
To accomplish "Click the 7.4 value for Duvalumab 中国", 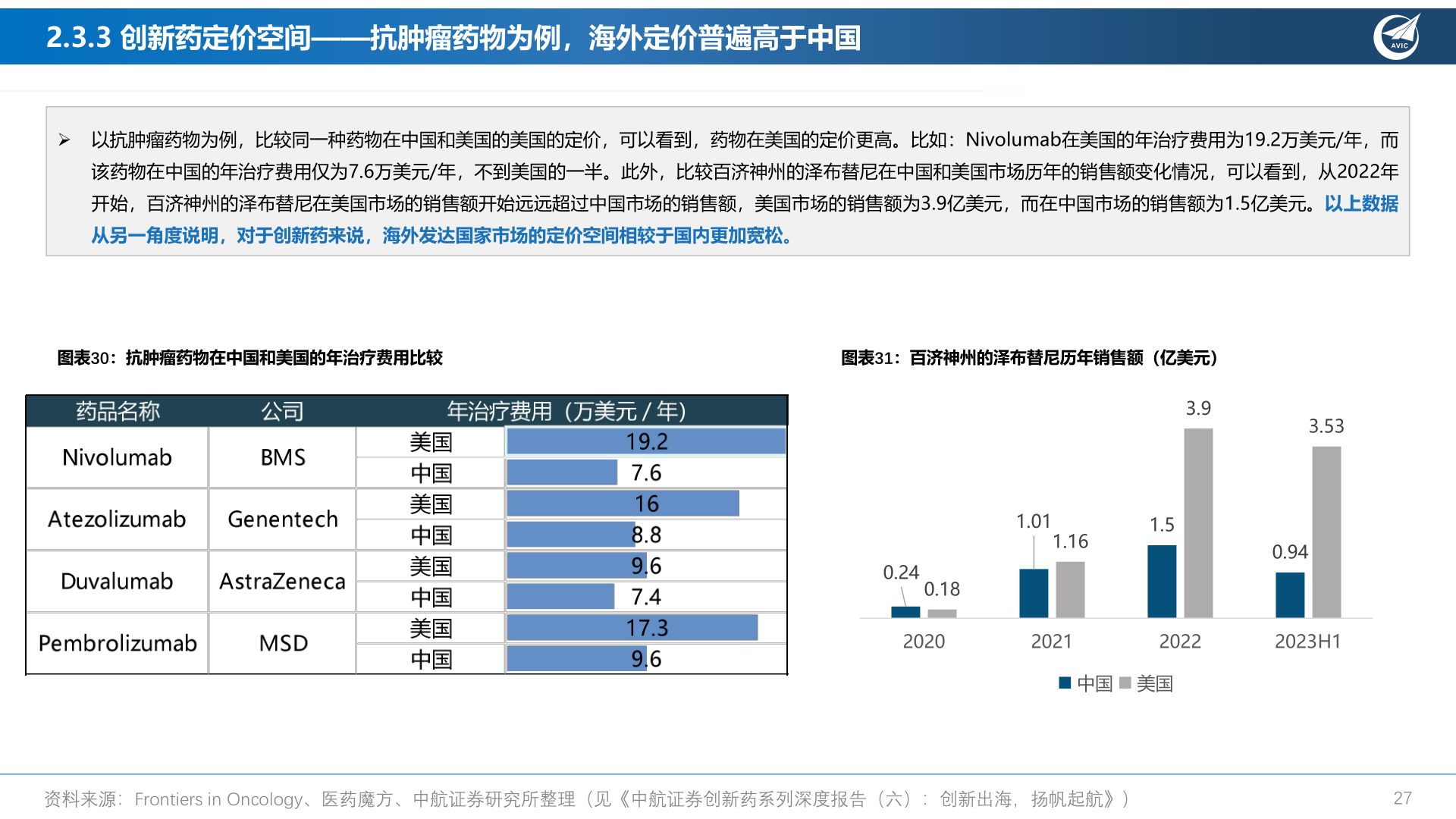I will coord(646,598).
